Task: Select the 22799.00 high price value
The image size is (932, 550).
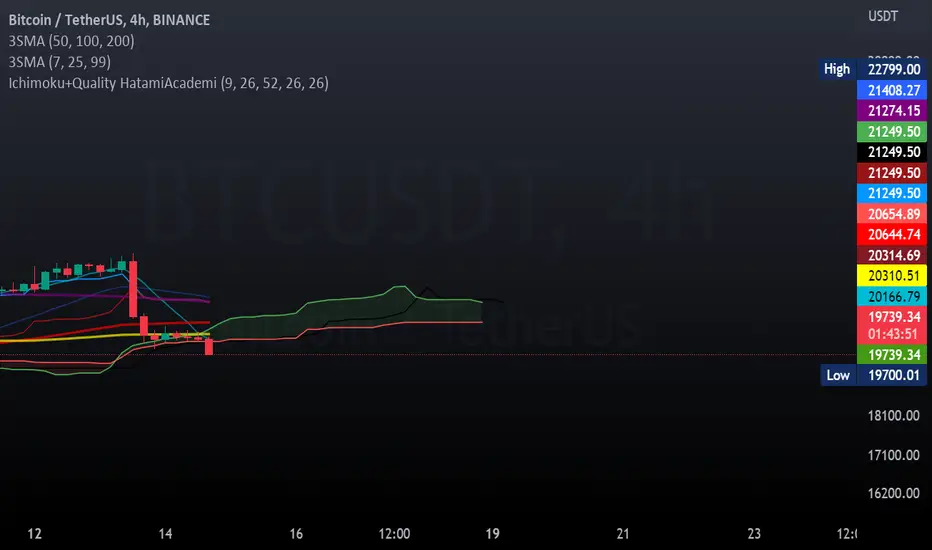Action: pyautogui.click(x=893, y=70)
